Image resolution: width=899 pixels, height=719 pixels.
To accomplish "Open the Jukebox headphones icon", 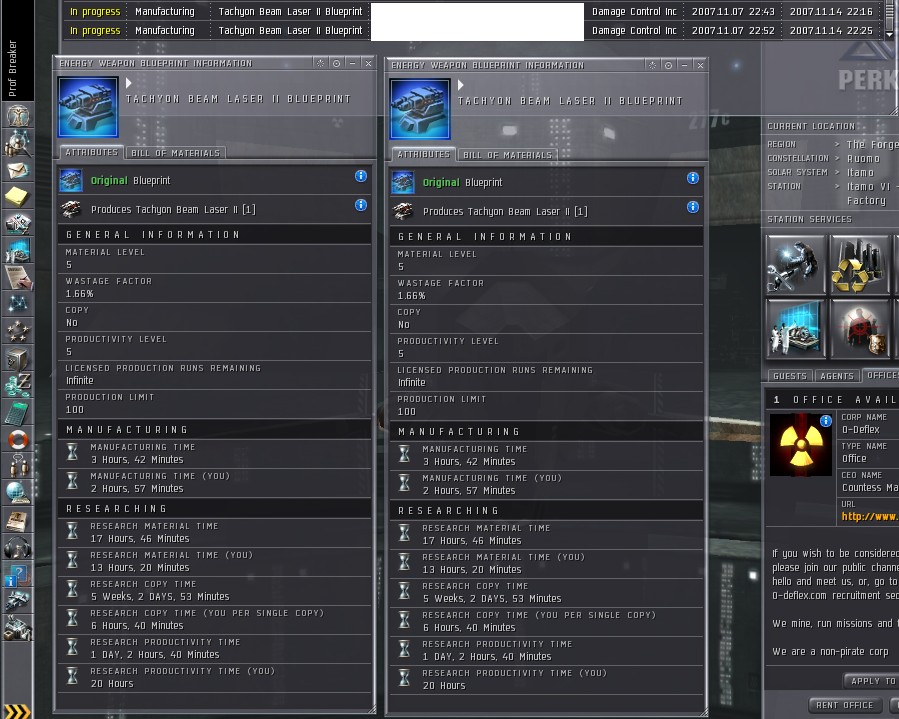I will pos(18,548).
